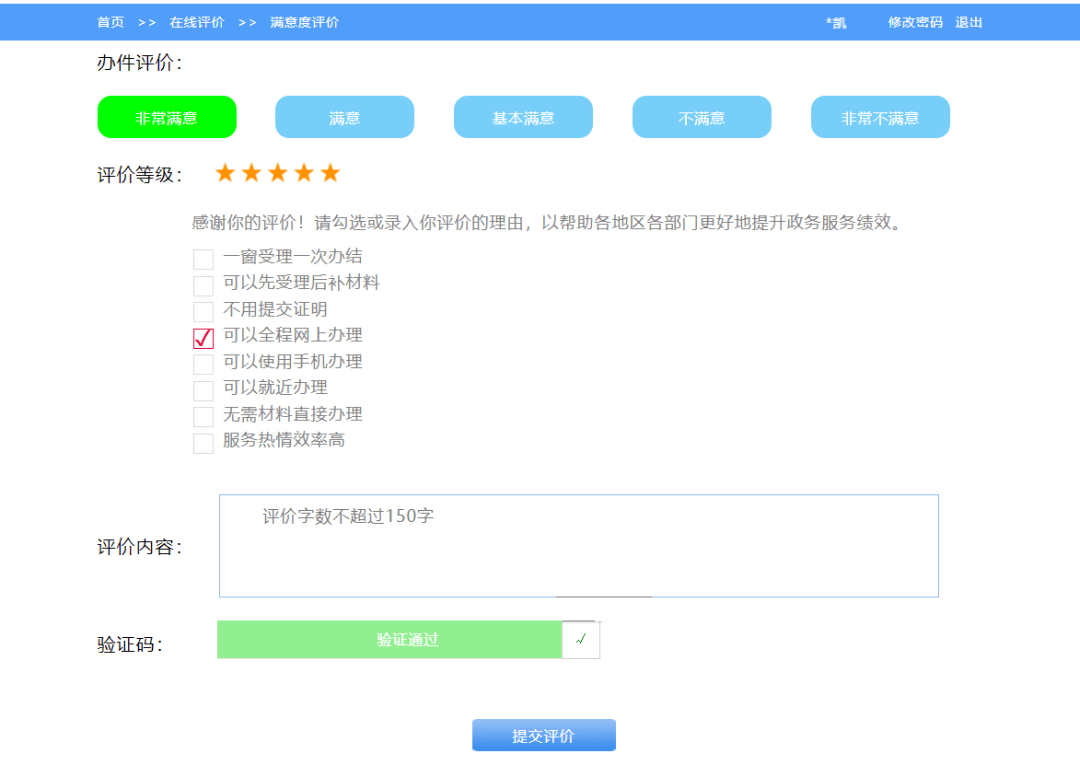Uncheck the 可以全程网上办理 checkbox
Screen dimensions: 1080x765
(203, 338)
